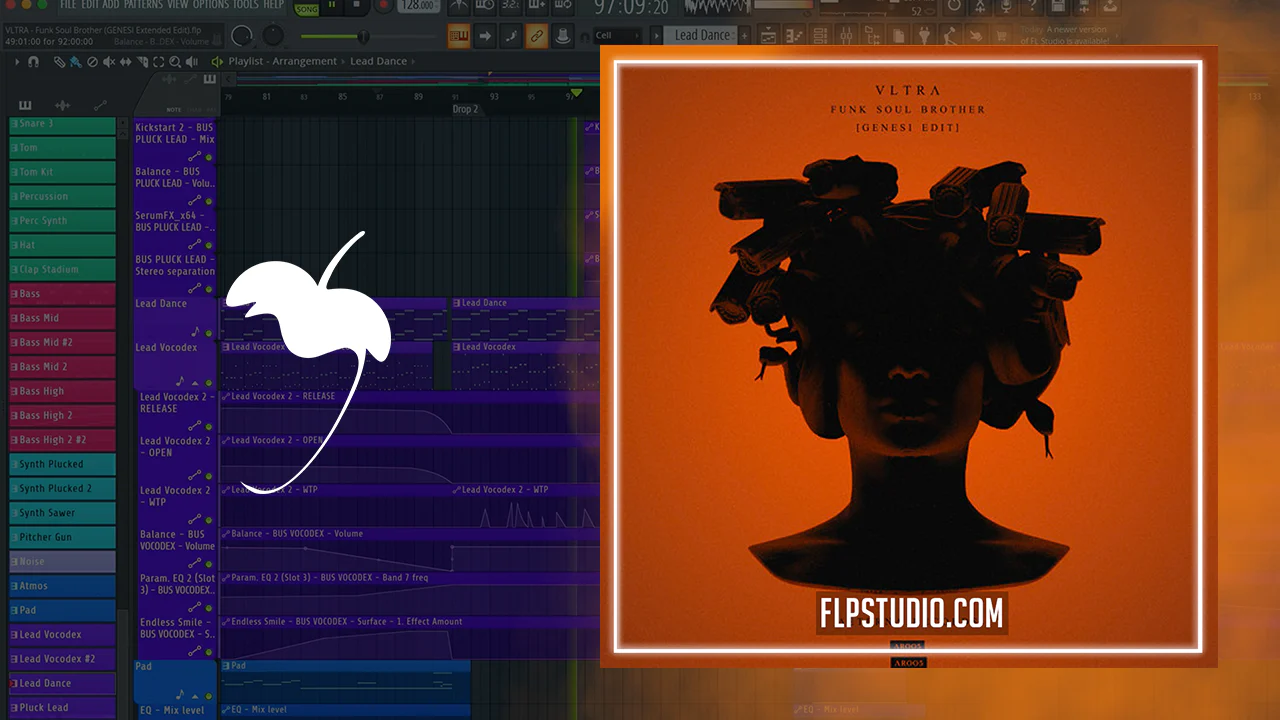Click the help question mark icon
Image resolution: width=1280 pixels, height=720 pixels.
(x=1030, y=7)
